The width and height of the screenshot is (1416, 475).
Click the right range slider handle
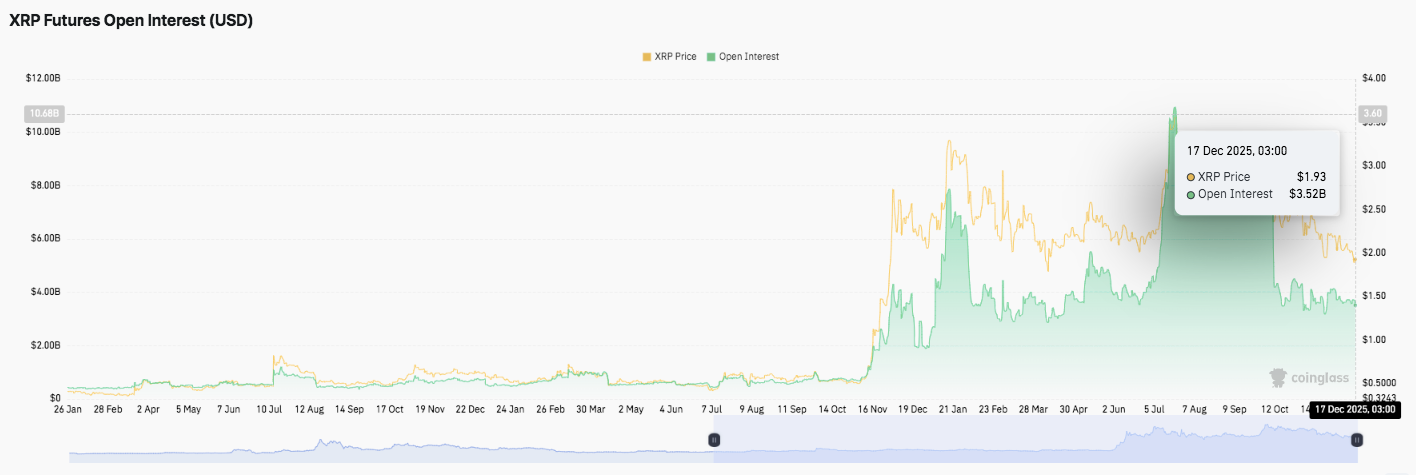1357,440
